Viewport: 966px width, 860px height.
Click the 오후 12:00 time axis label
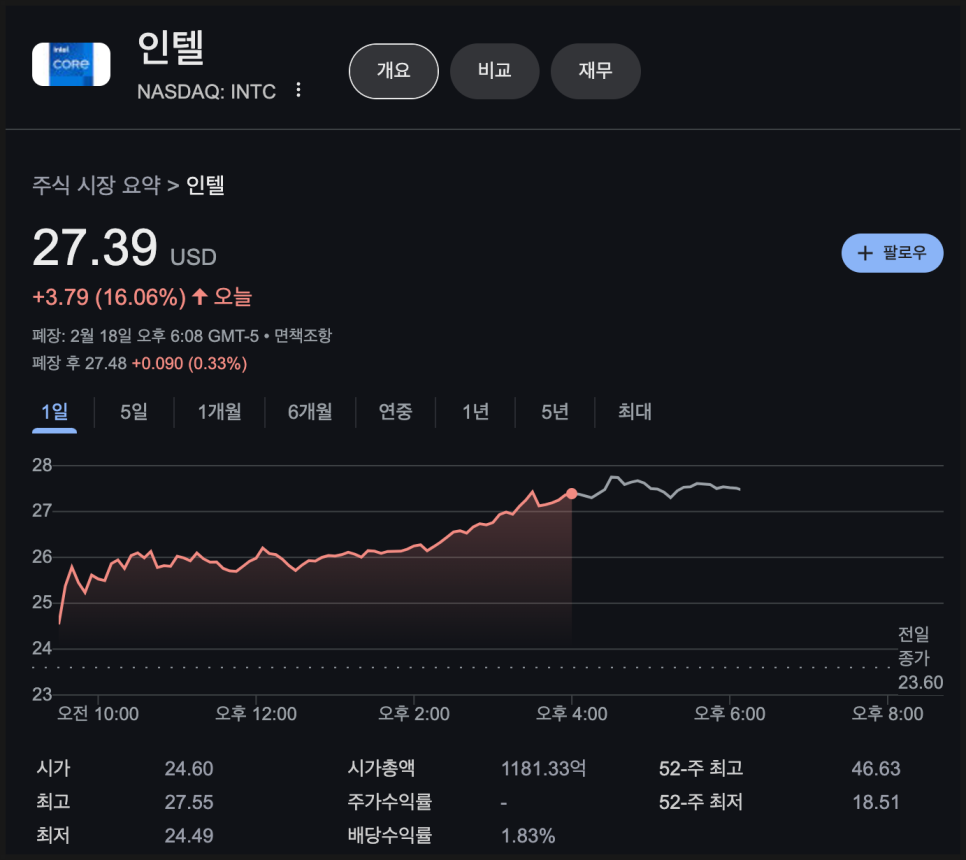[x=256, y=714]
